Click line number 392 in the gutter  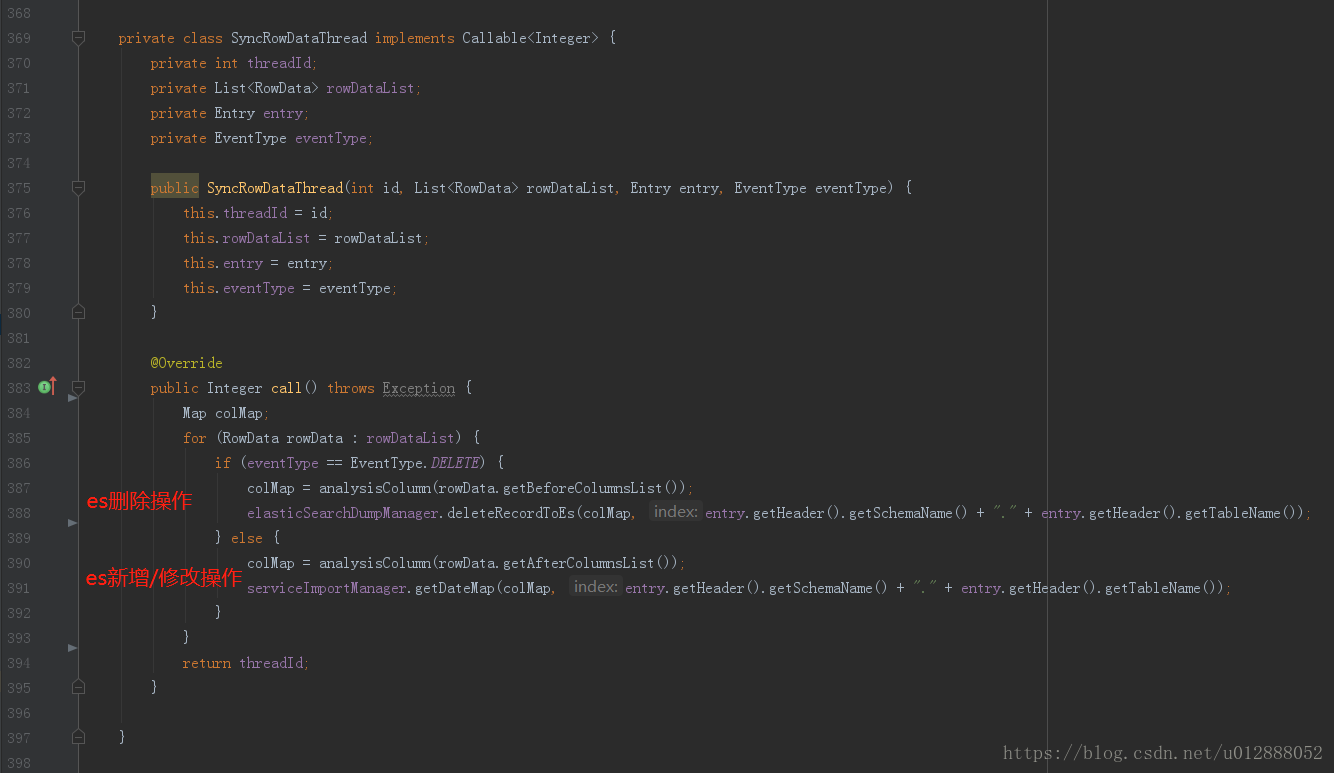(18, 613)
